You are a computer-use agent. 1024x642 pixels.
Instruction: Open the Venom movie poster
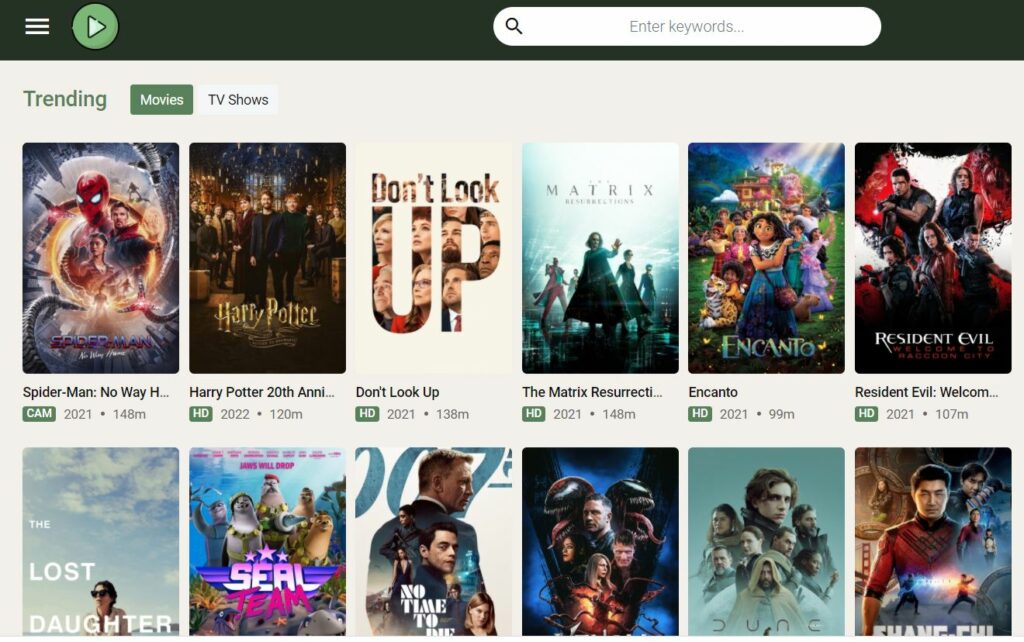tap(600, 541)
